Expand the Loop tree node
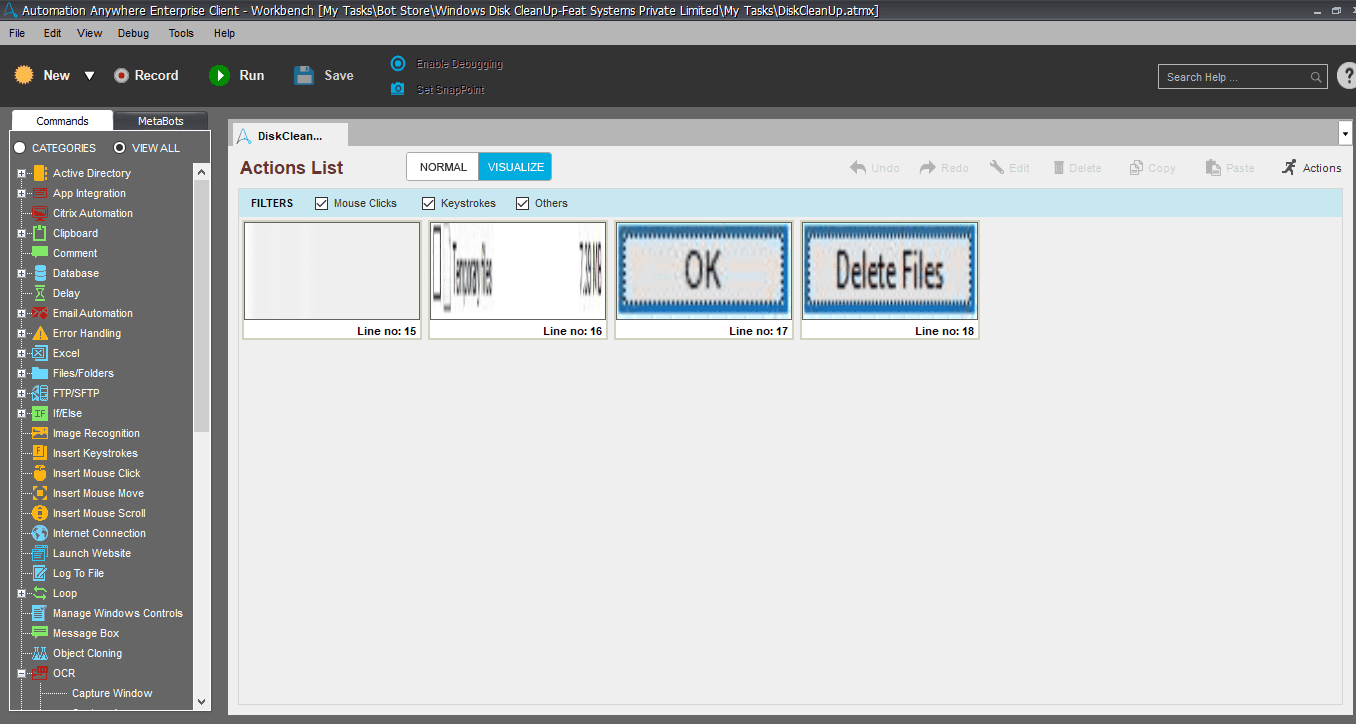This screenshot has height=724, width=1356. point(21,593)
